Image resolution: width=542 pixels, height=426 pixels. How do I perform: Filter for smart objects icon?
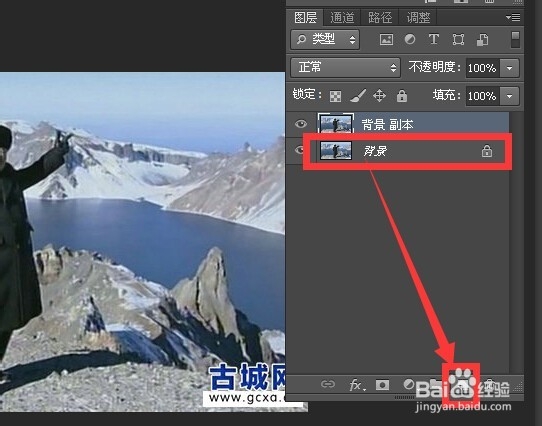[x=483, y=39]
